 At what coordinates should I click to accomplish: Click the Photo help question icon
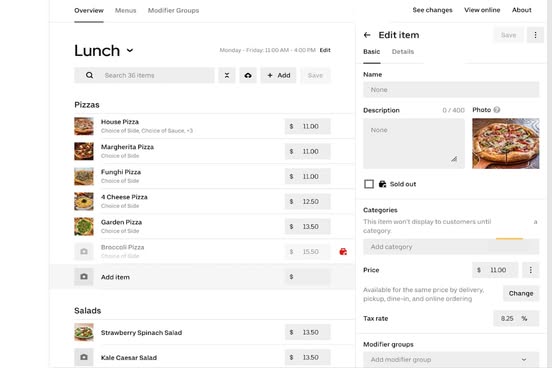click(x=496, y=110)
